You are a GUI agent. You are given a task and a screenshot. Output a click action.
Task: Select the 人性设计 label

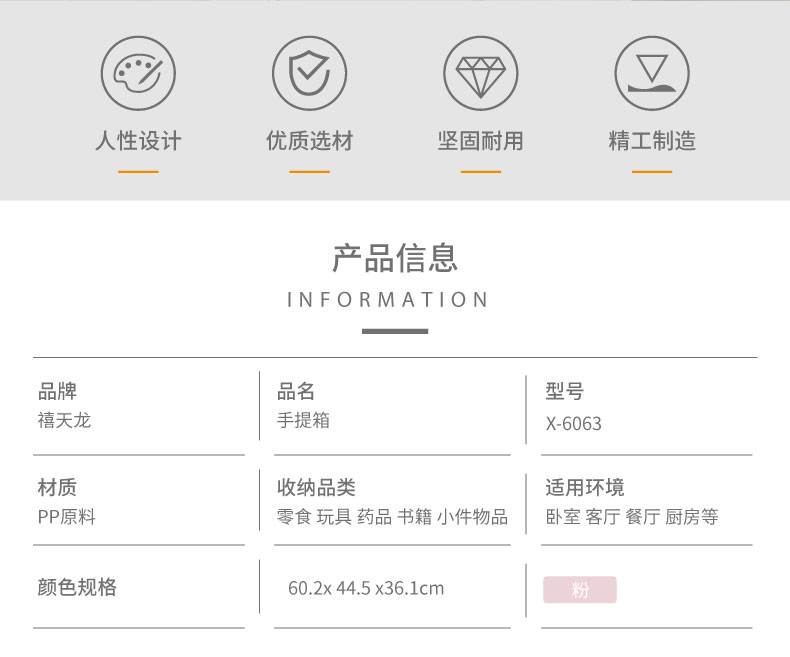(x=138, y=141)
